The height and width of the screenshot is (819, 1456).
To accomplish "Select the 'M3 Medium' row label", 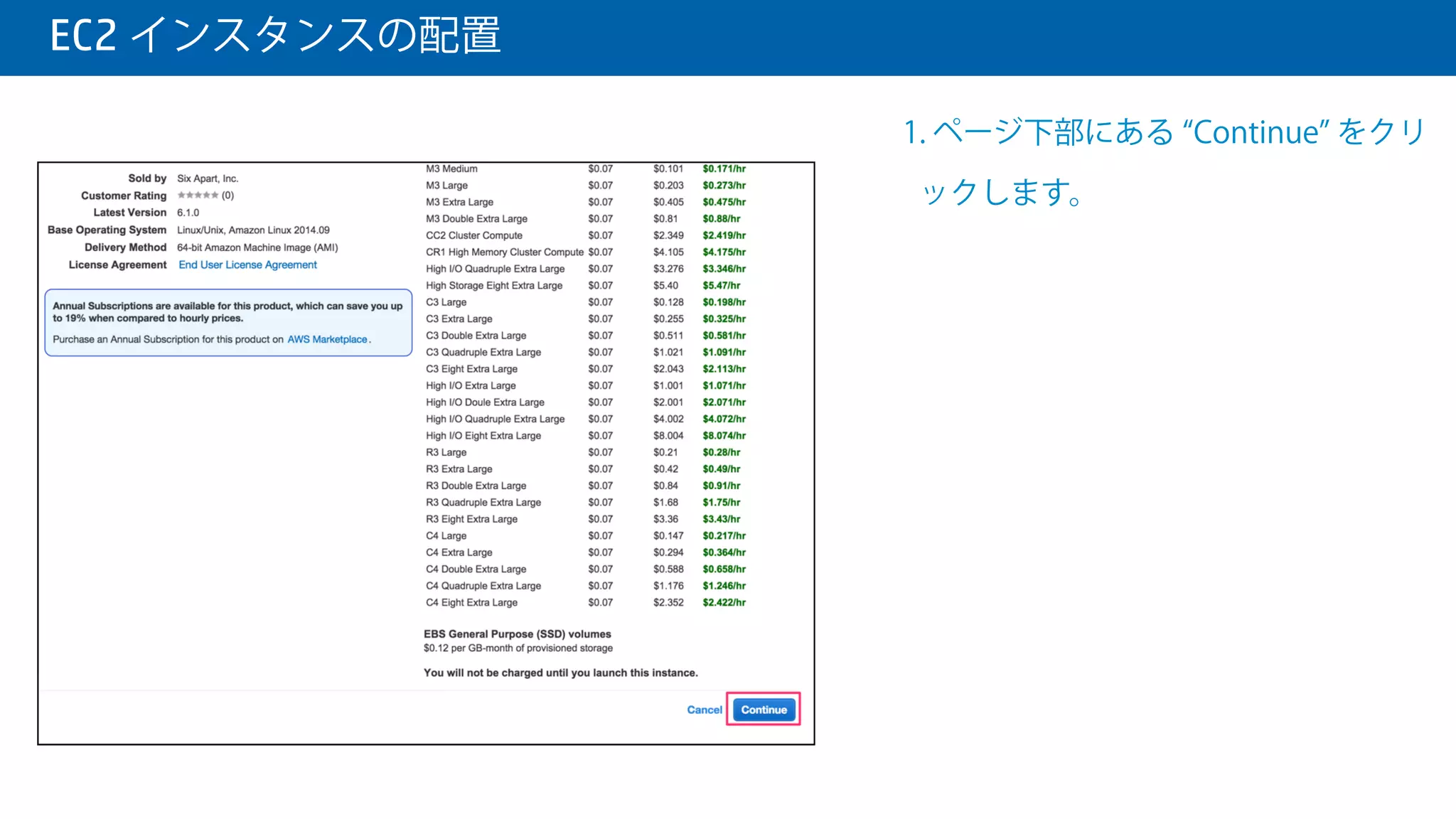I will (451, 168).
